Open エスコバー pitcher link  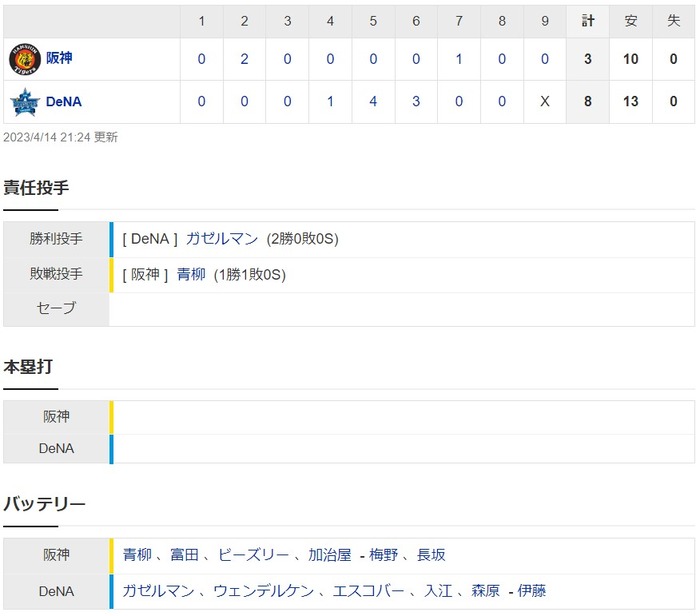point(368,591)
